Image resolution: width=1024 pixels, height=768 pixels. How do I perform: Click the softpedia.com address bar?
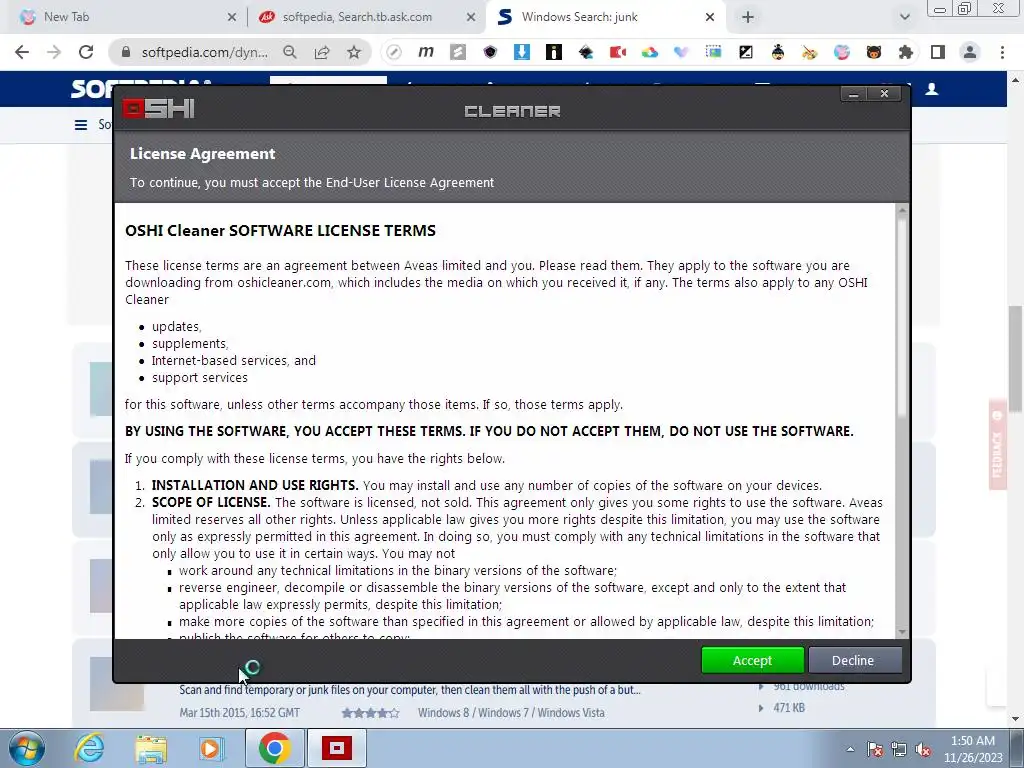204,52
